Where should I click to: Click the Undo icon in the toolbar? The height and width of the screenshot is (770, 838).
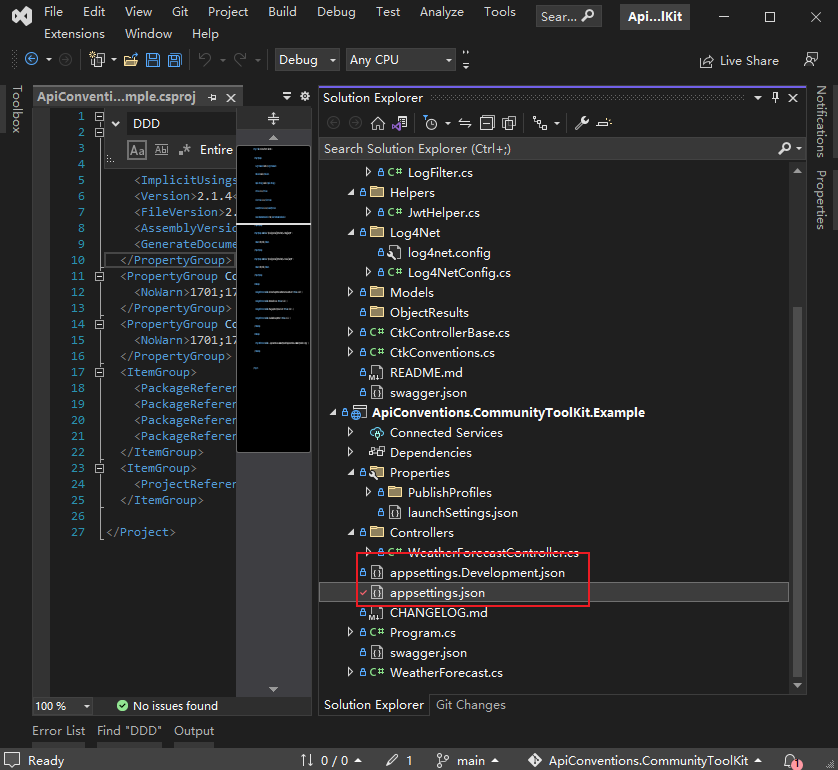[206, 60]
